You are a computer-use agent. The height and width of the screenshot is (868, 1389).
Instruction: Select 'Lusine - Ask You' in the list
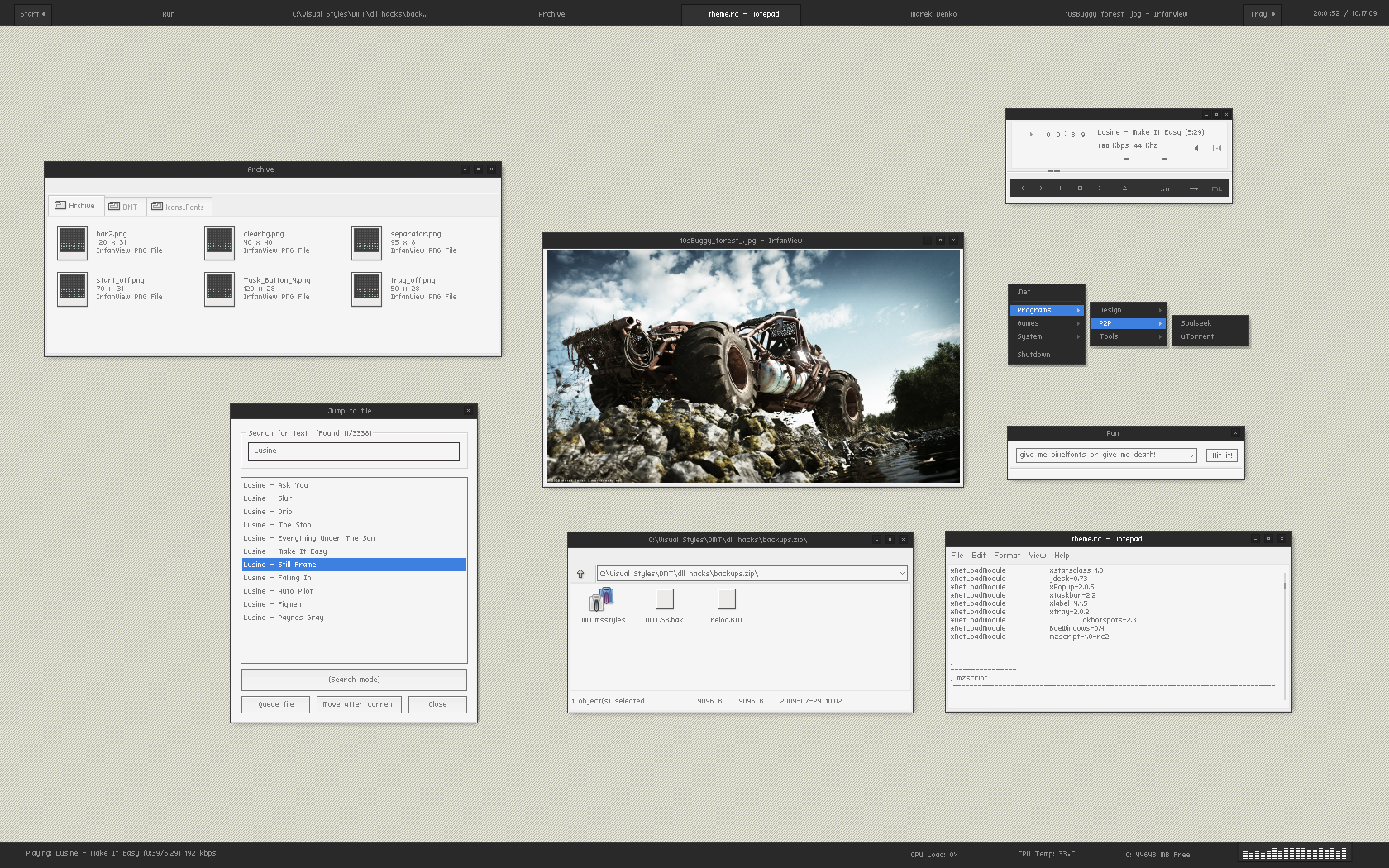coord(354,485)
